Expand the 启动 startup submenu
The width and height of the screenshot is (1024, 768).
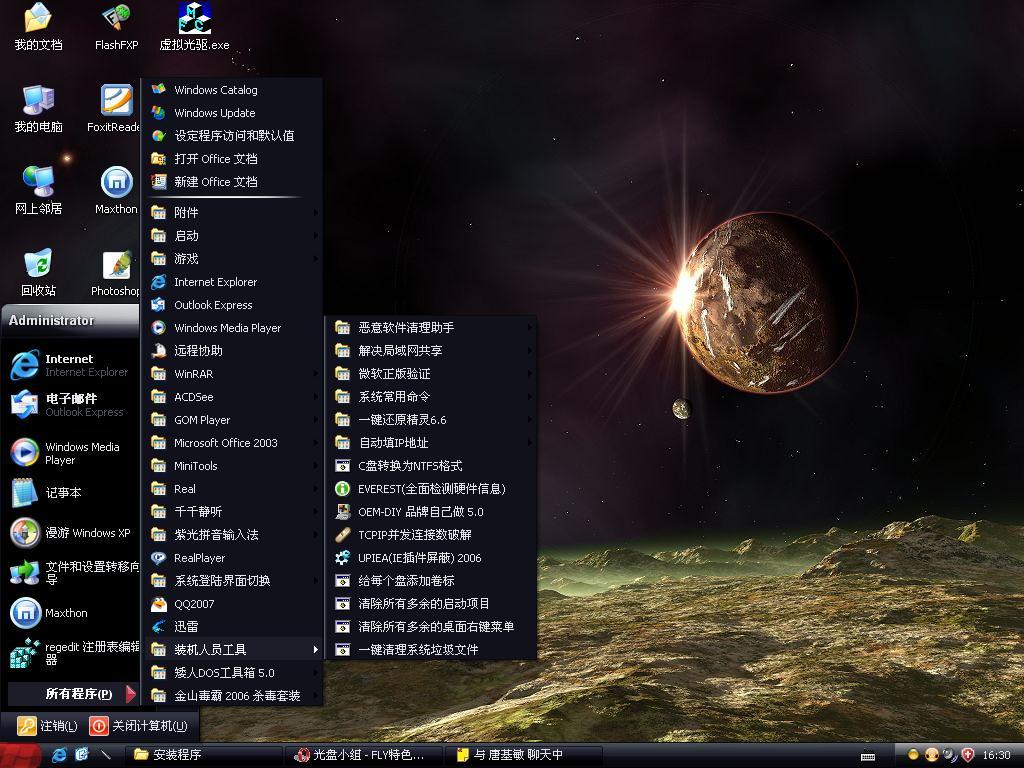click(x=232, y=235)
